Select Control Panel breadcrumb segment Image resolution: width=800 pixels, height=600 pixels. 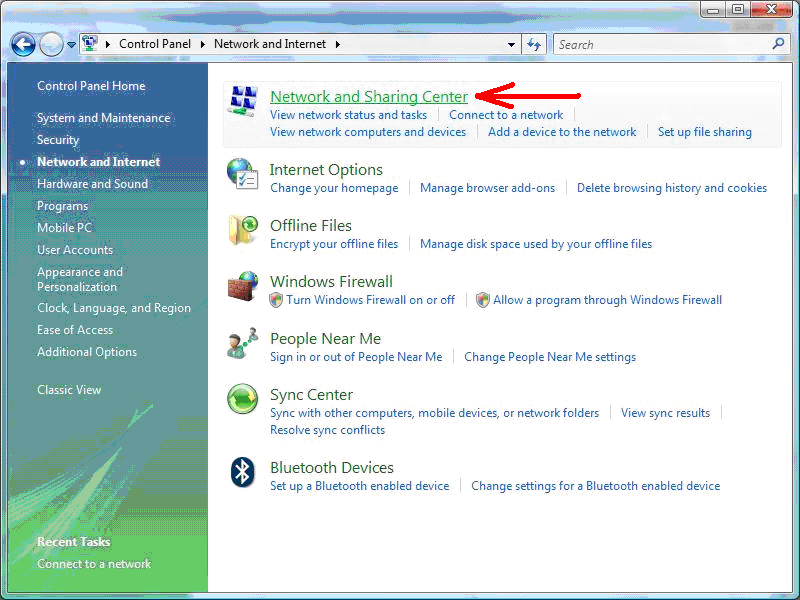(155, 44)
